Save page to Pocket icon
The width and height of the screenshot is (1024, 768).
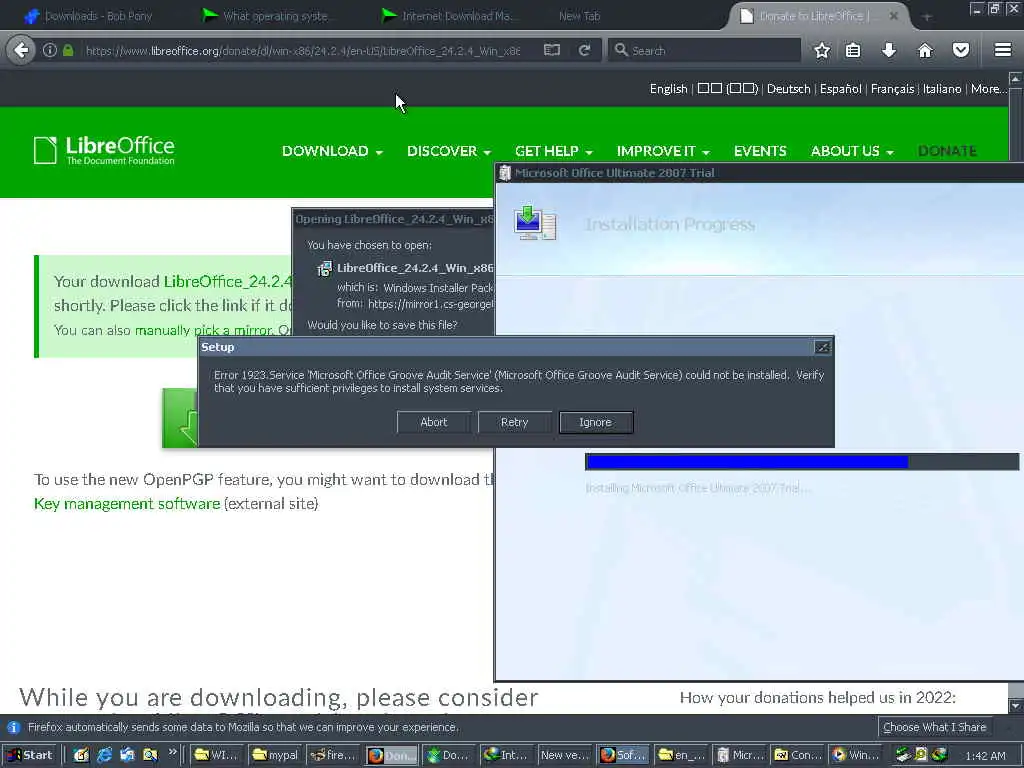[960, 50]
